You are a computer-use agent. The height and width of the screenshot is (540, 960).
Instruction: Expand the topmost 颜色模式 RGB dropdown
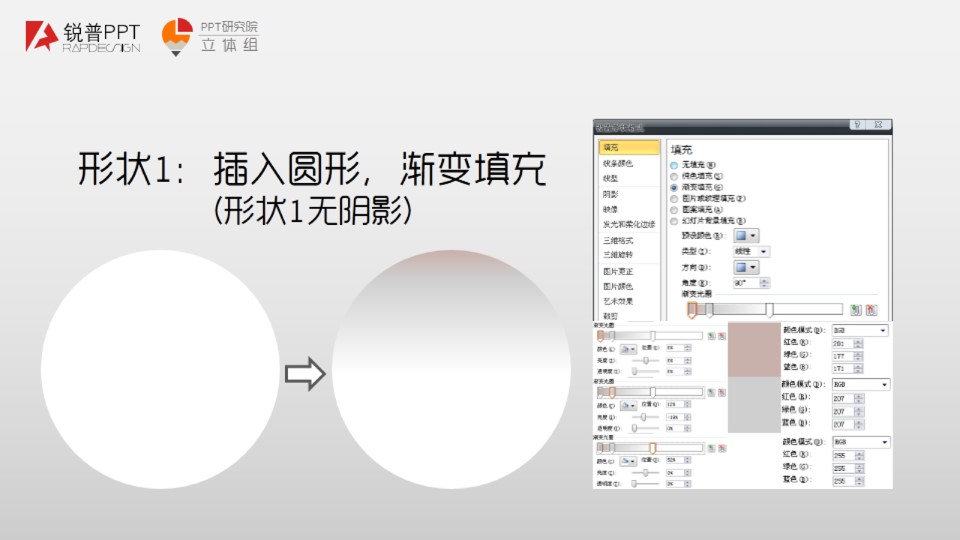[x=860, y=330]
